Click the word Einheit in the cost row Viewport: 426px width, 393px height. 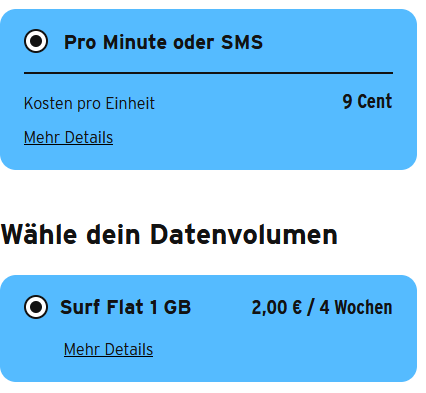pos(130,103)
